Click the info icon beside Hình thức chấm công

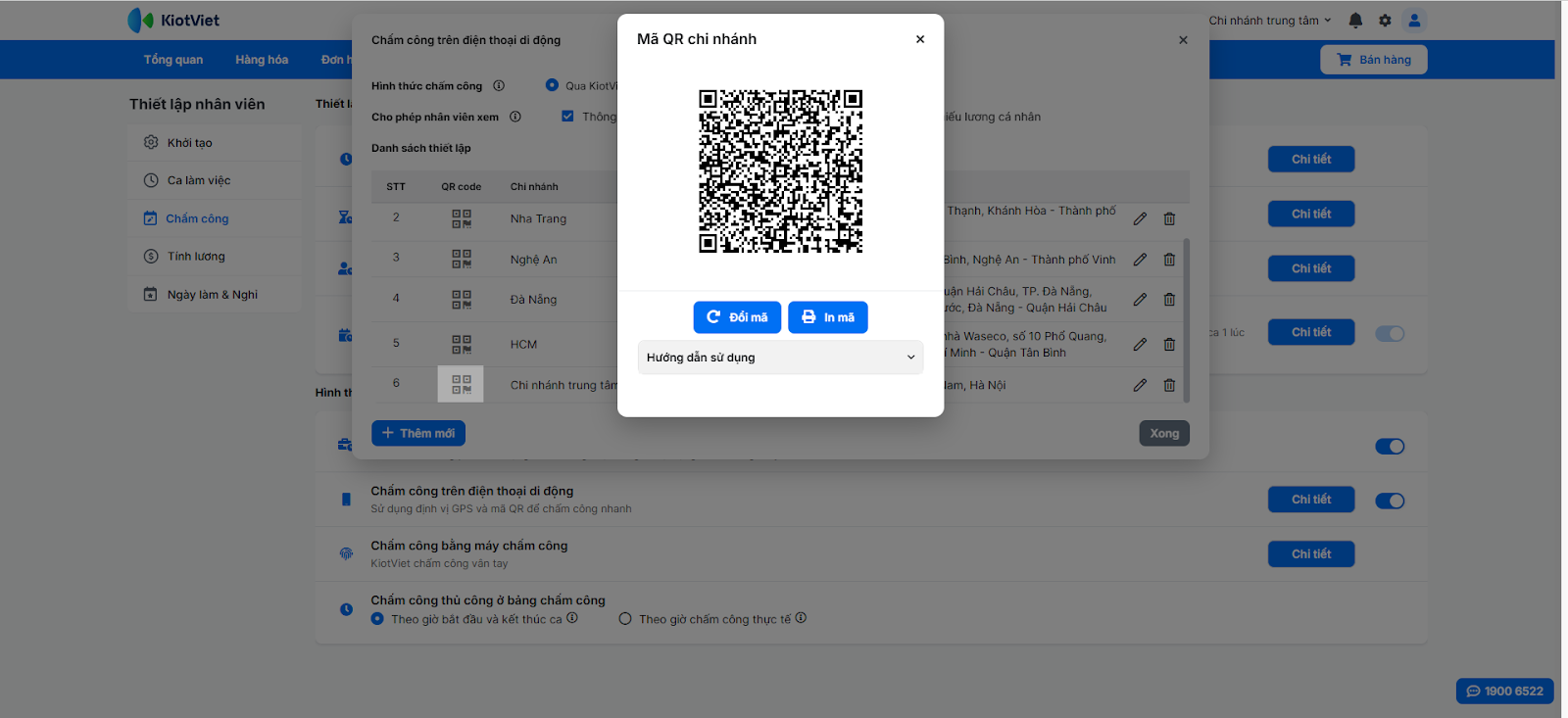click(499, 85)
